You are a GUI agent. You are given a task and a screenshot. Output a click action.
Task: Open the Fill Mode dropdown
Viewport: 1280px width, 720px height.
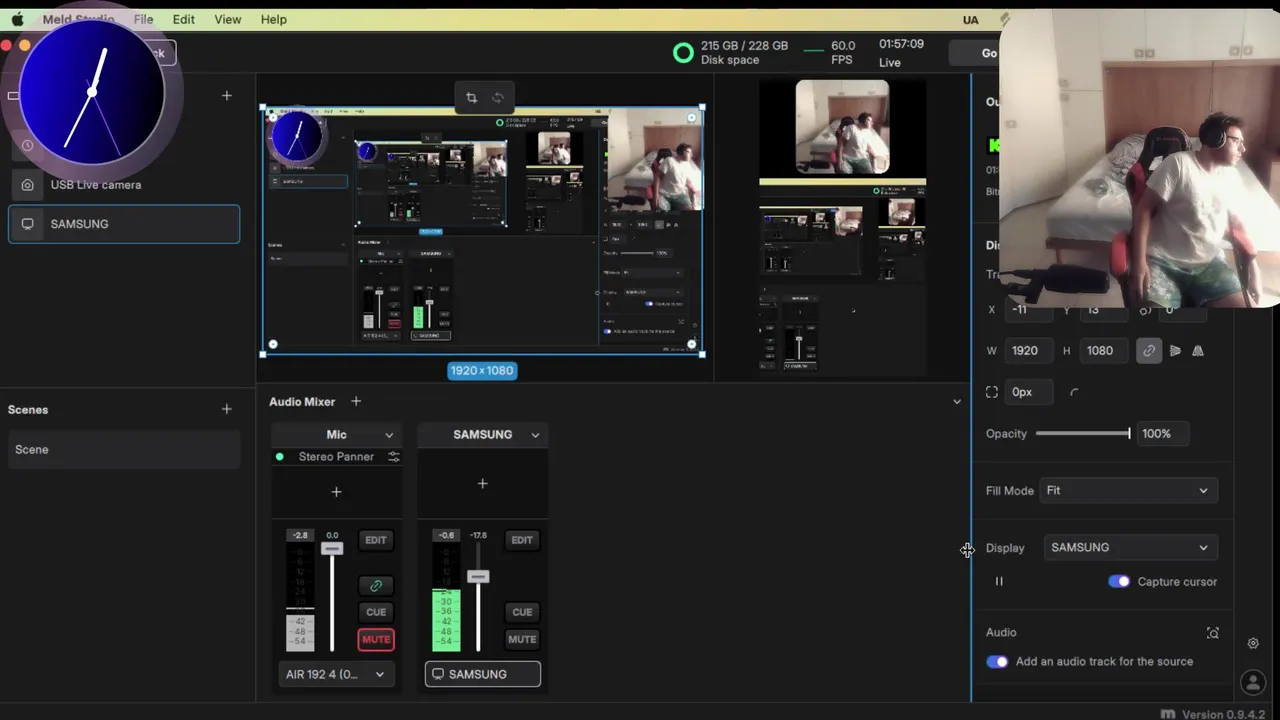[1128, 491]
